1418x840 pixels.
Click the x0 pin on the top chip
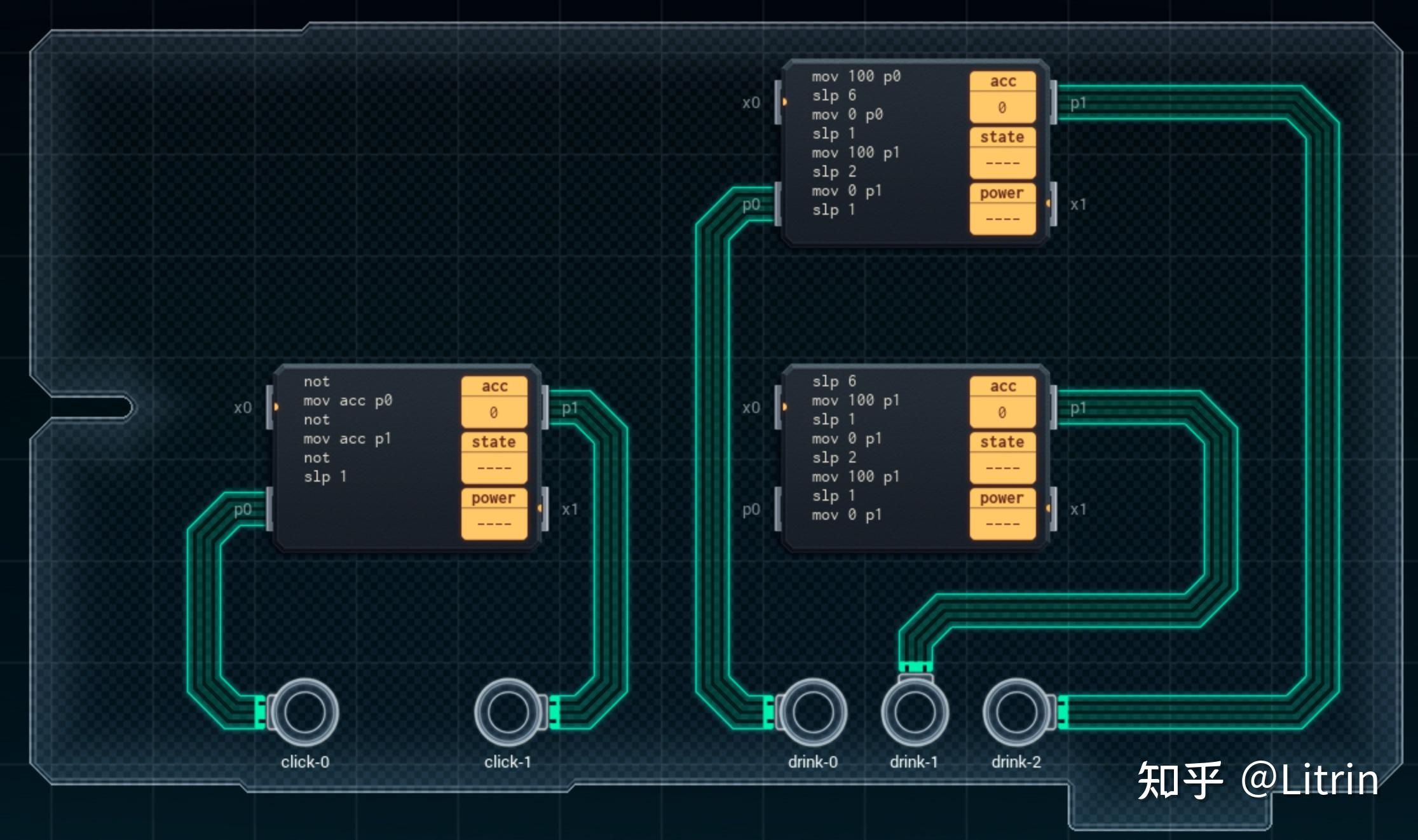(x=779, y=102)
